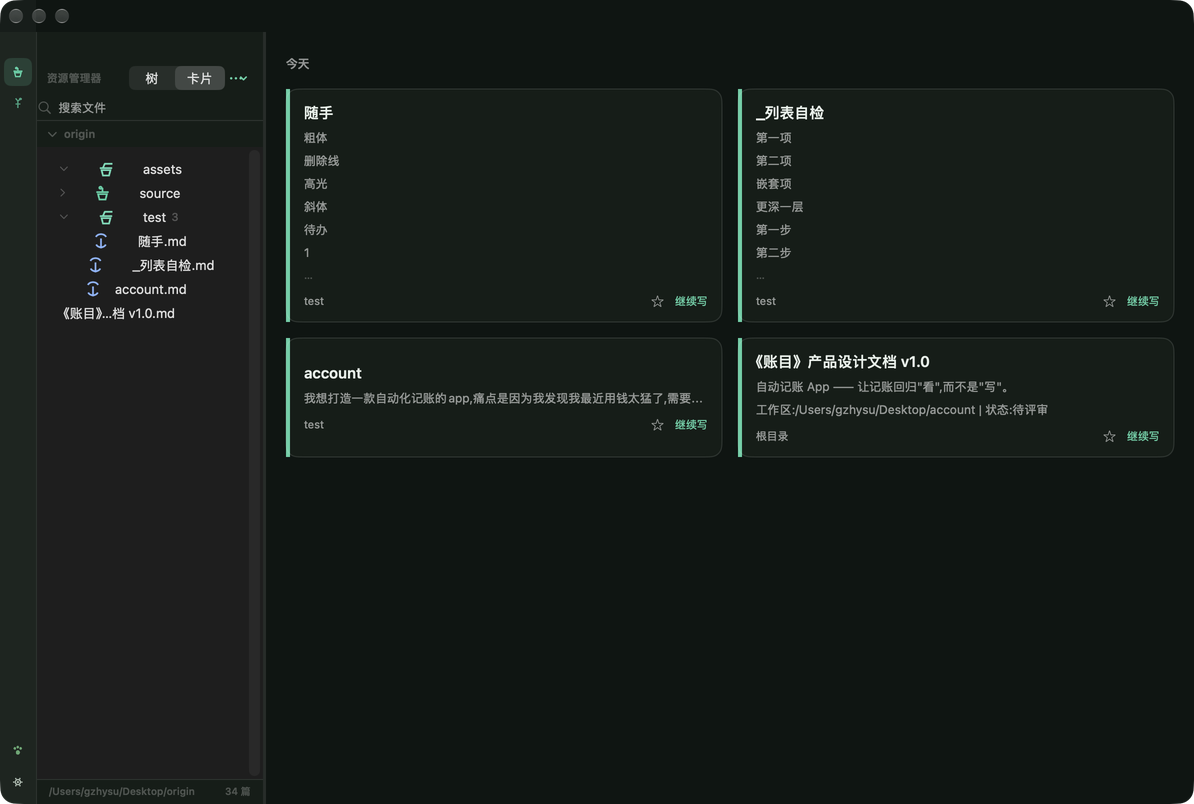
Task: Click 继续写 on the account card
Action: (691, 425)
